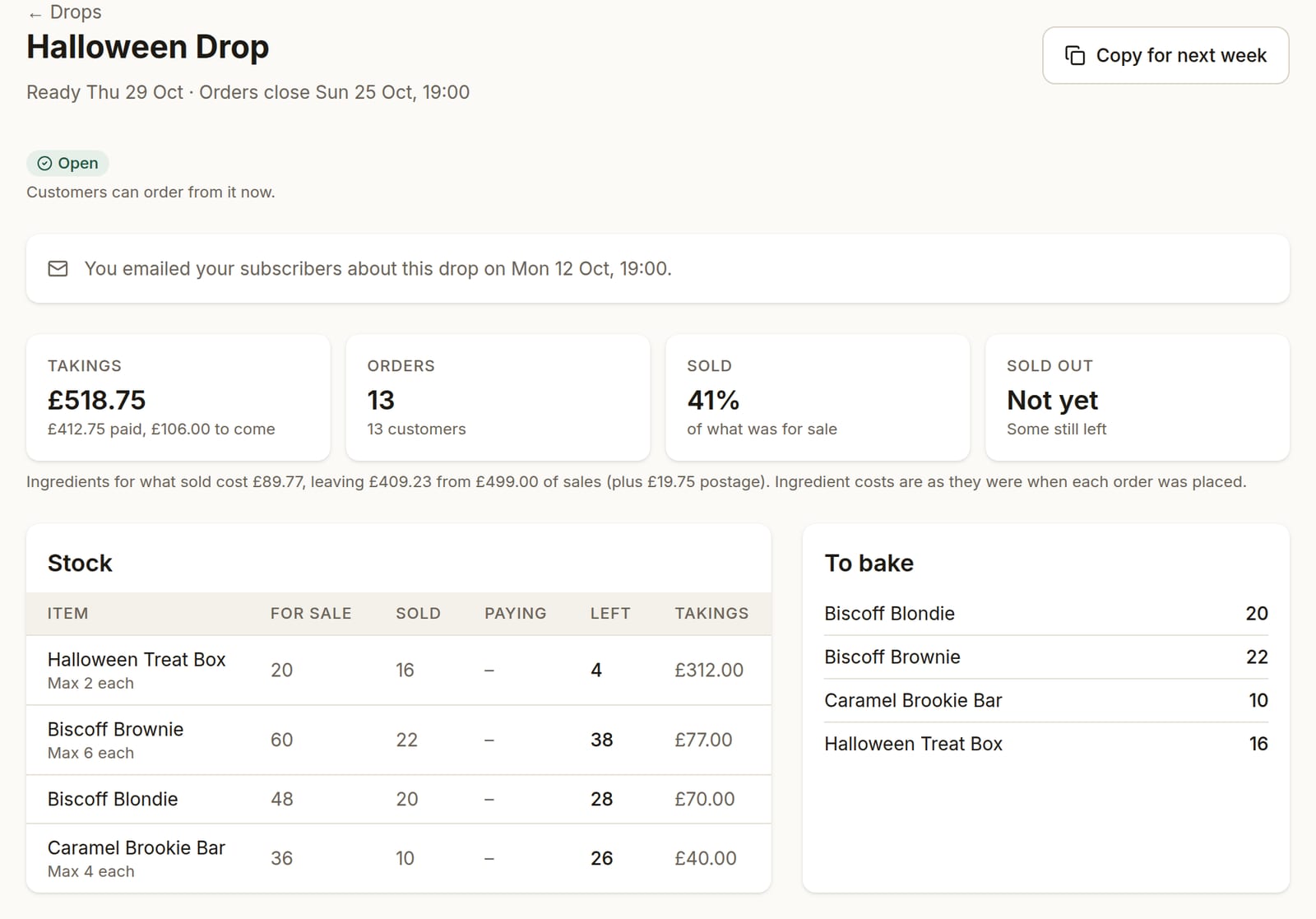Click the ITEM column header
Image resolution: width=1316 pixels, height=919 pixels.
pyautogui.click(x=67, y=613)
